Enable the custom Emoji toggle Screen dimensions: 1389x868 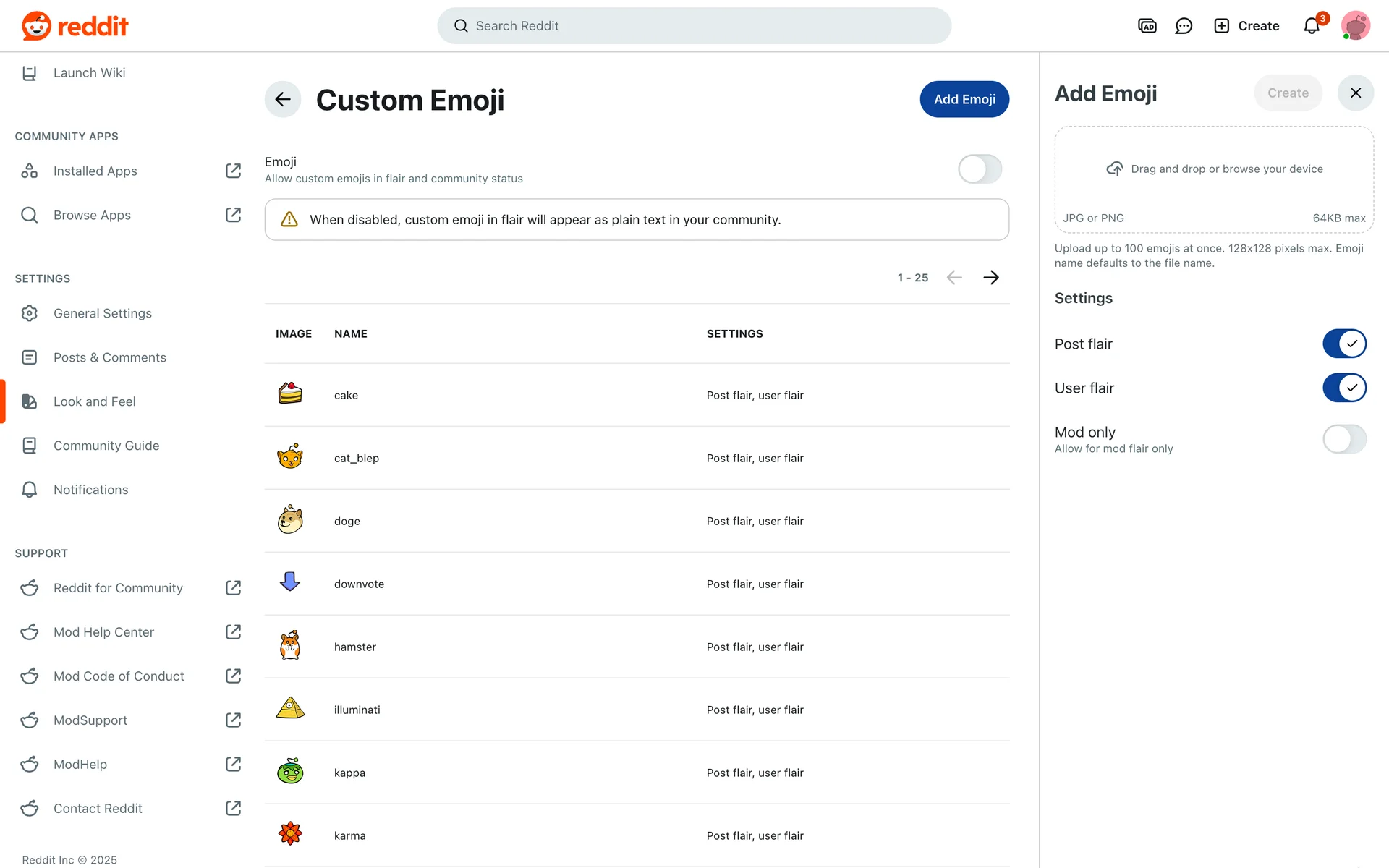[x=980, y=169]
